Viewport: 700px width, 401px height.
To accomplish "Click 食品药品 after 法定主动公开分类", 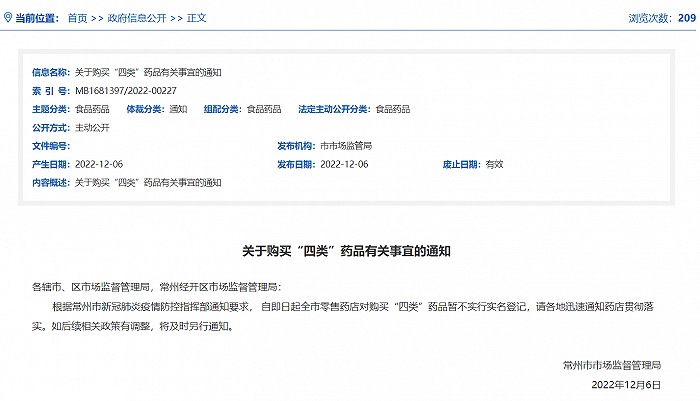I will (x=393, y=108).
